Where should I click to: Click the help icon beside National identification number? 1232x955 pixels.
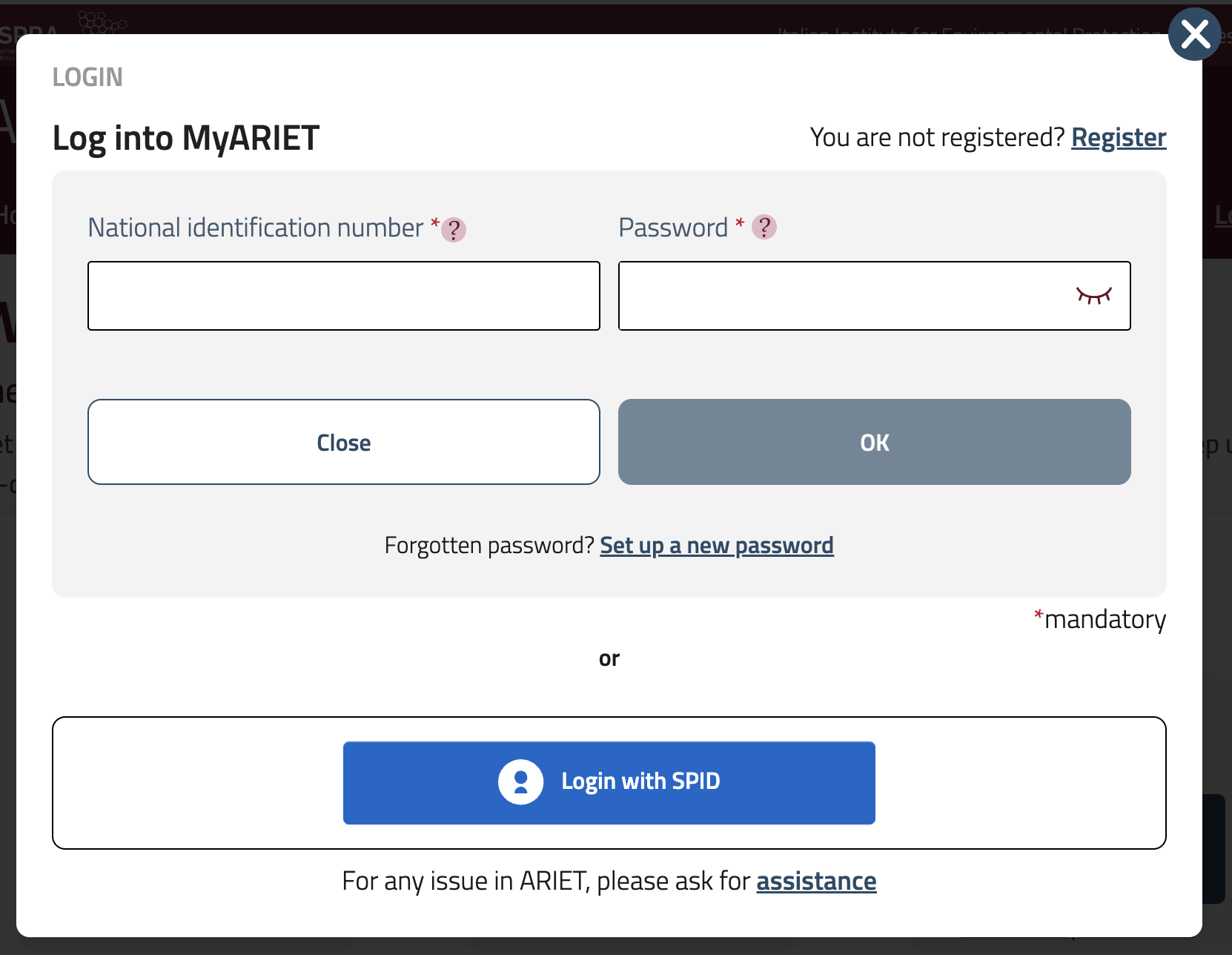coord(454,230)
